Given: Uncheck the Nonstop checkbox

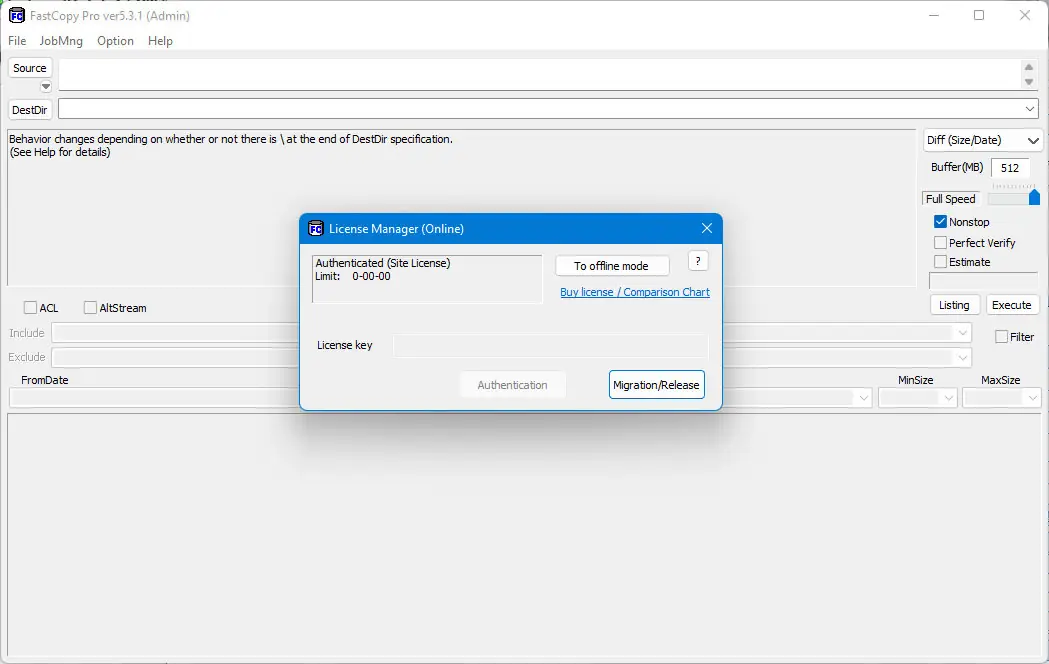Looking at the screenshot, I should pyautogui.click(x=940, y=222).
